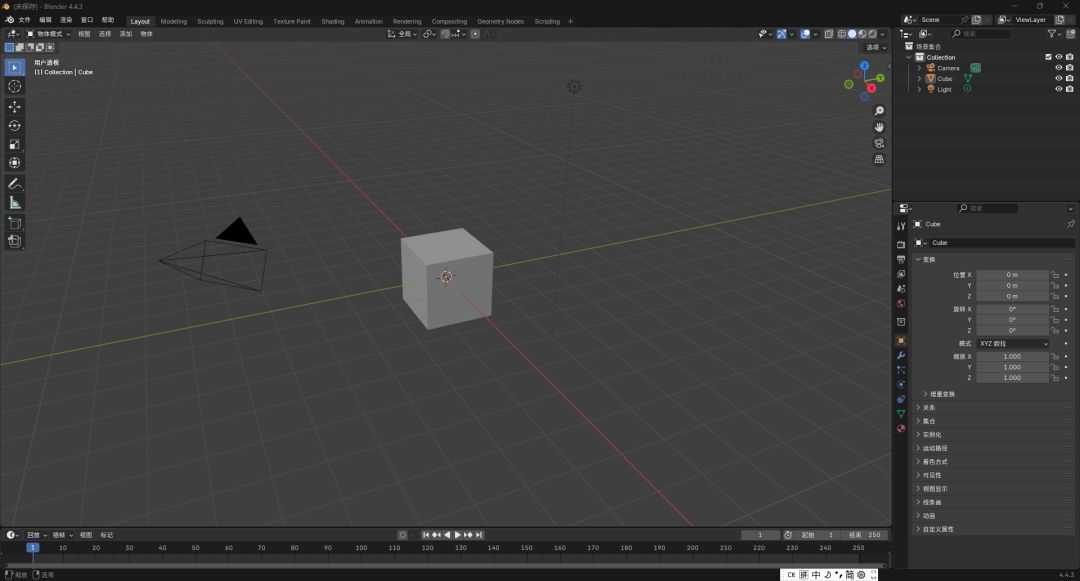This screenshot has width=1080, height=581.
Task: Uncheck the Collection exclude checkbox
Action: click(1048, 57)
